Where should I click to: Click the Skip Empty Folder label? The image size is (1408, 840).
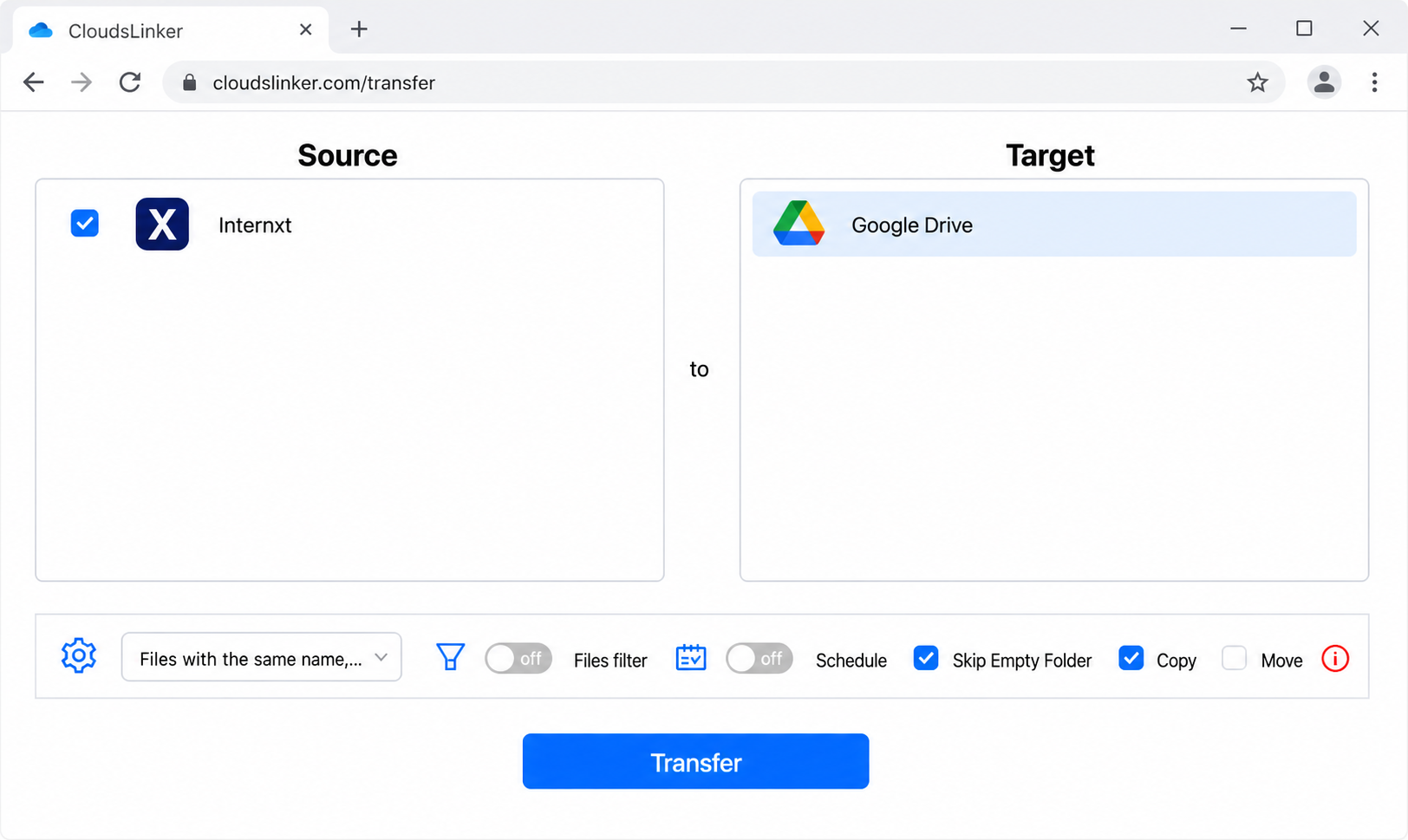(1022, 661)
